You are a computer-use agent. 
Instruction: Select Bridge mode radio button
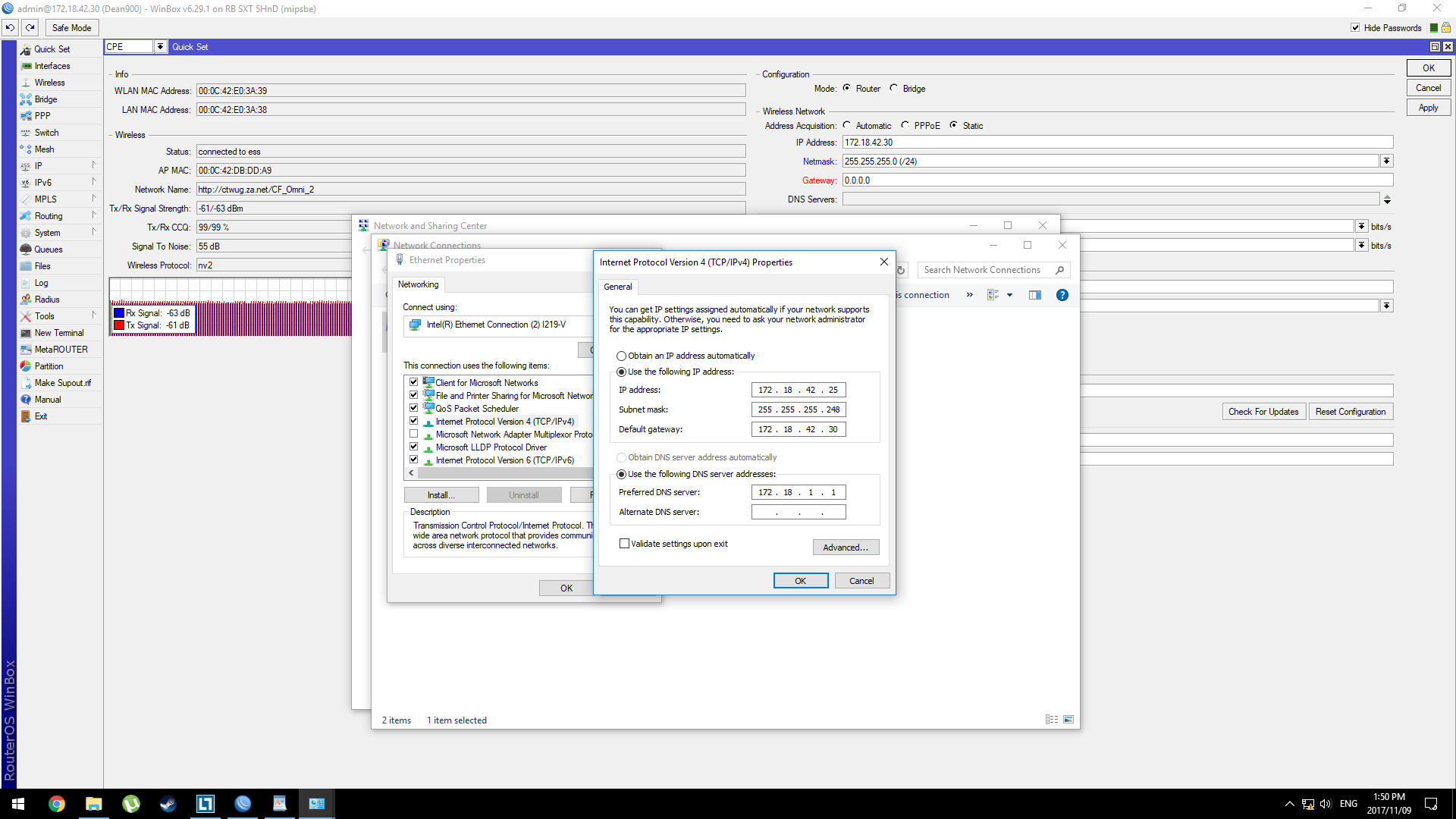pos(894,88)
